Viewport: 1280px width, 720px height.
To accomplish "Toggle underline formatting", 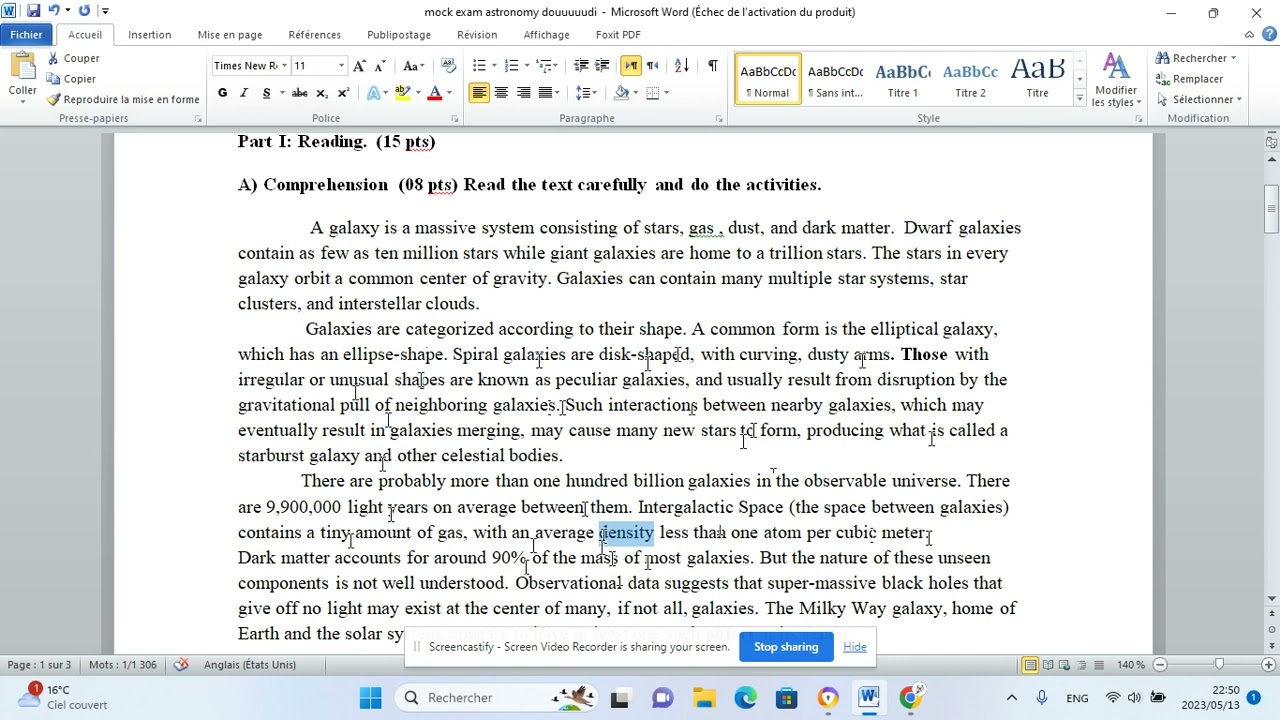I will click(266, 93).
